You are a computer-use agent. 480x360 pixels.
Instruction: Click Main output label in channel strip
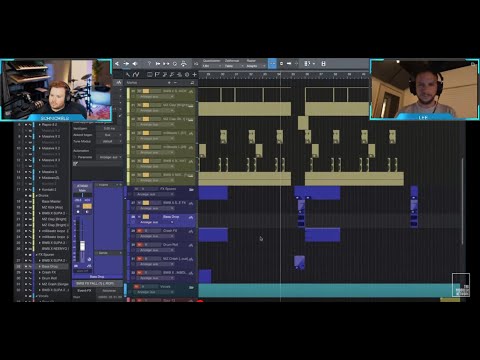point(83,190)
